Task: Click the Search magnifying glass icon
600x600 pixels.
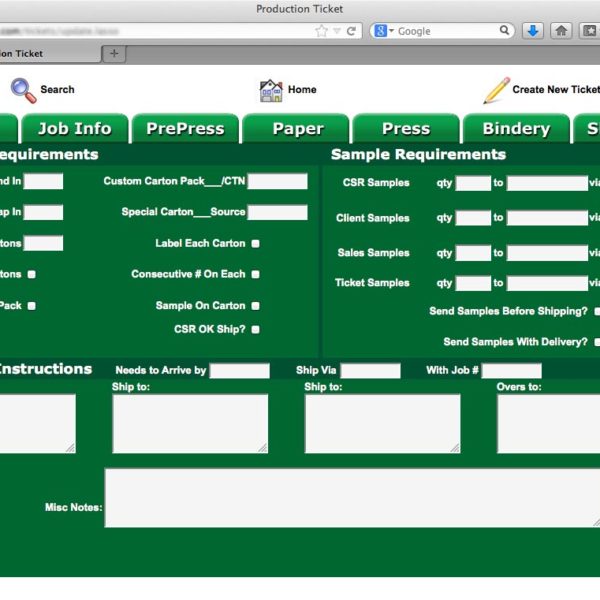Action: pos(23,90)
